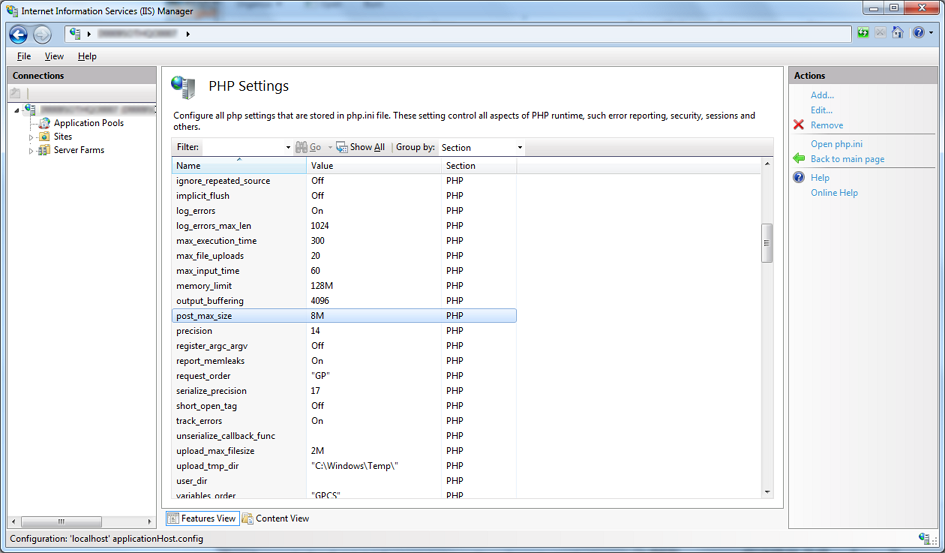Go back using the blue back arrow
The image size is (945, 553).
(x=18, y=35)
